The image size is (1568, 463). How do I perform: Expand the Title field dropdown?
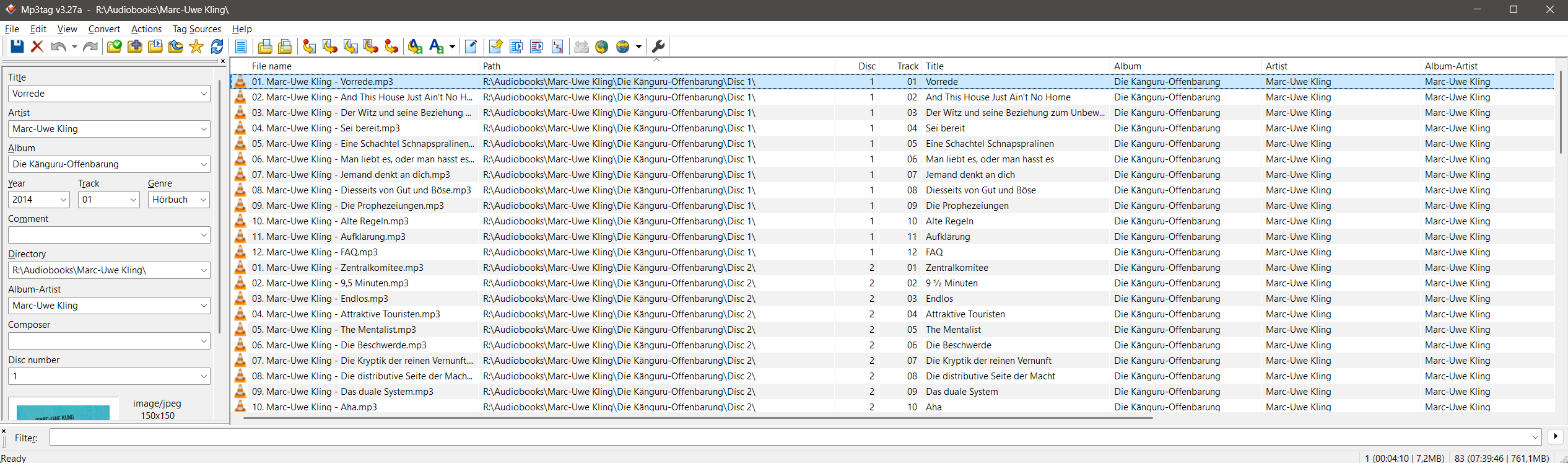click(x=204, y=94)
